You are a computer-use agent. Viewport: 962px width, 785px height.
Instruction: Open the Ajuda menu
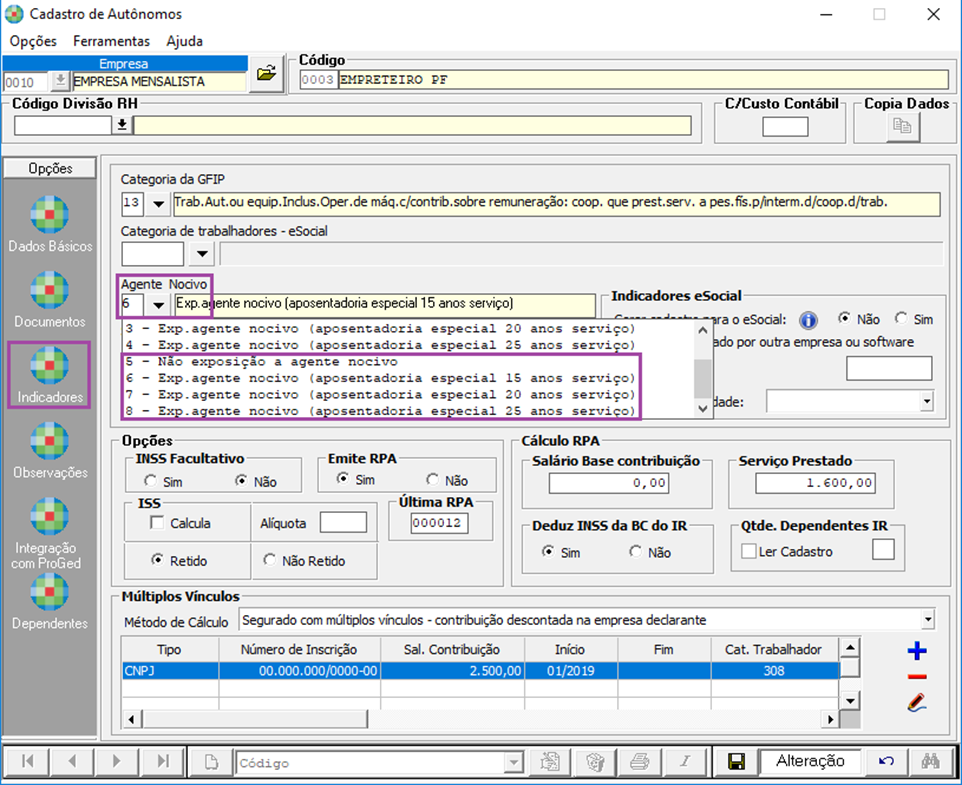(184, 41)
